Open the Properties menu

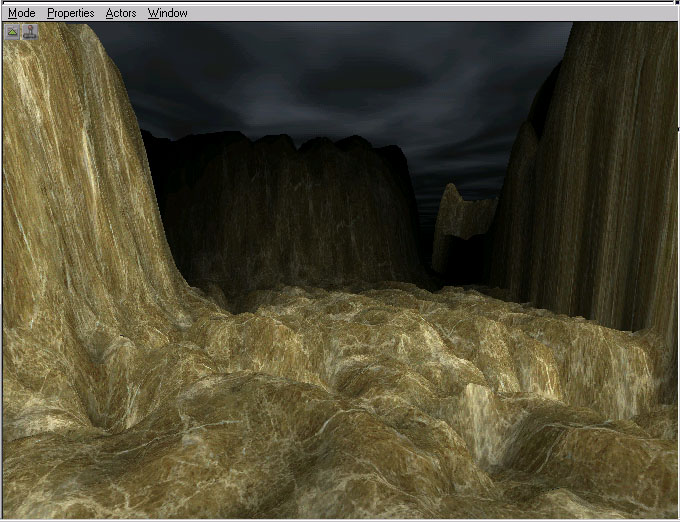[x=71, y=13]
